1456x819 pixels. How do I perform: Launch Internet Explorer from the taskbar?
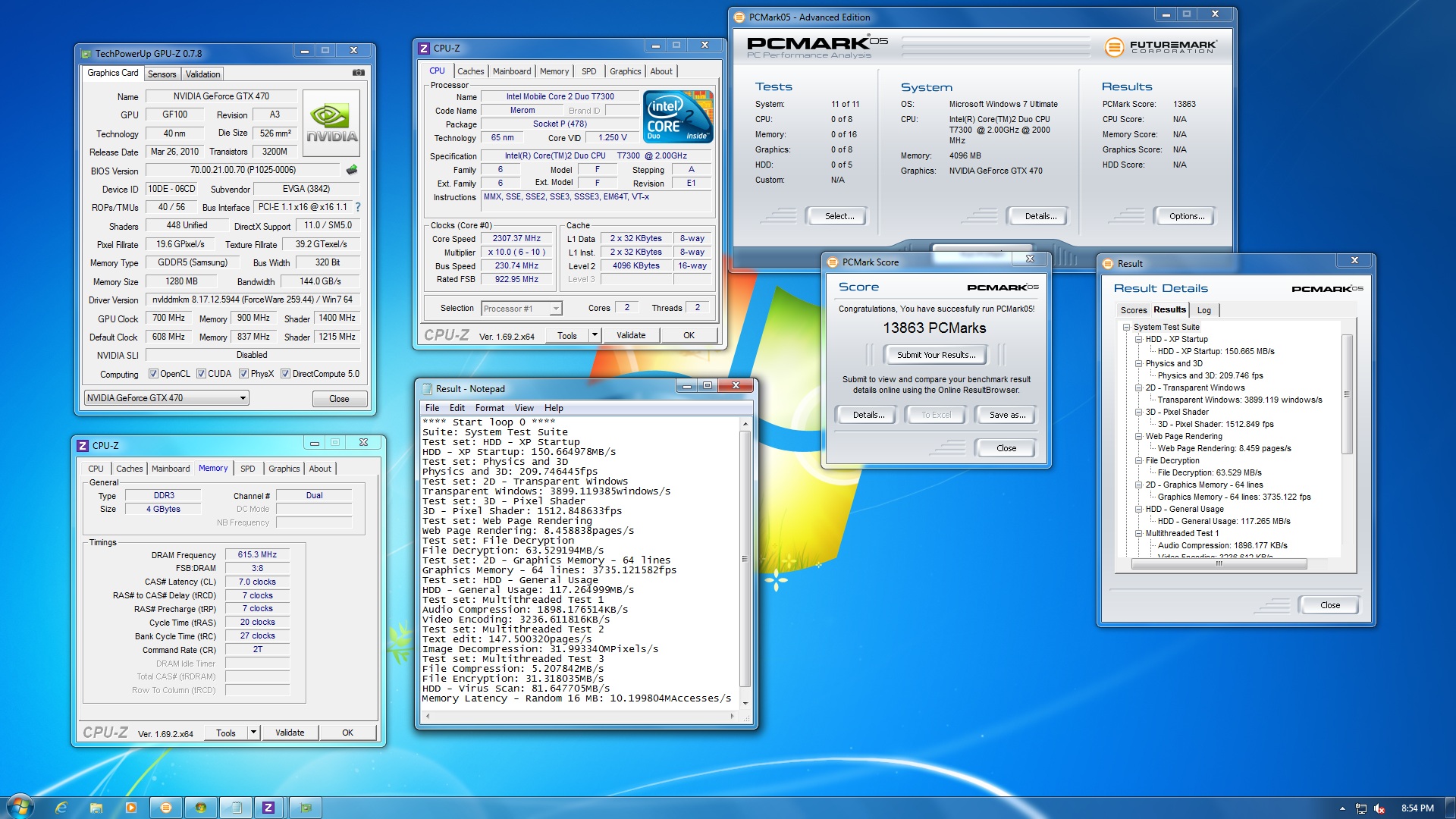point(61,808)
